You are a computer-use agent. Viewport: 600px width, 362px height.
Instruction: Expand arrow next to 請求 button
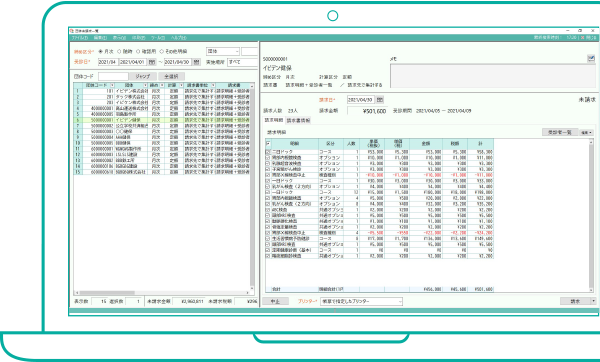point(593,301)
